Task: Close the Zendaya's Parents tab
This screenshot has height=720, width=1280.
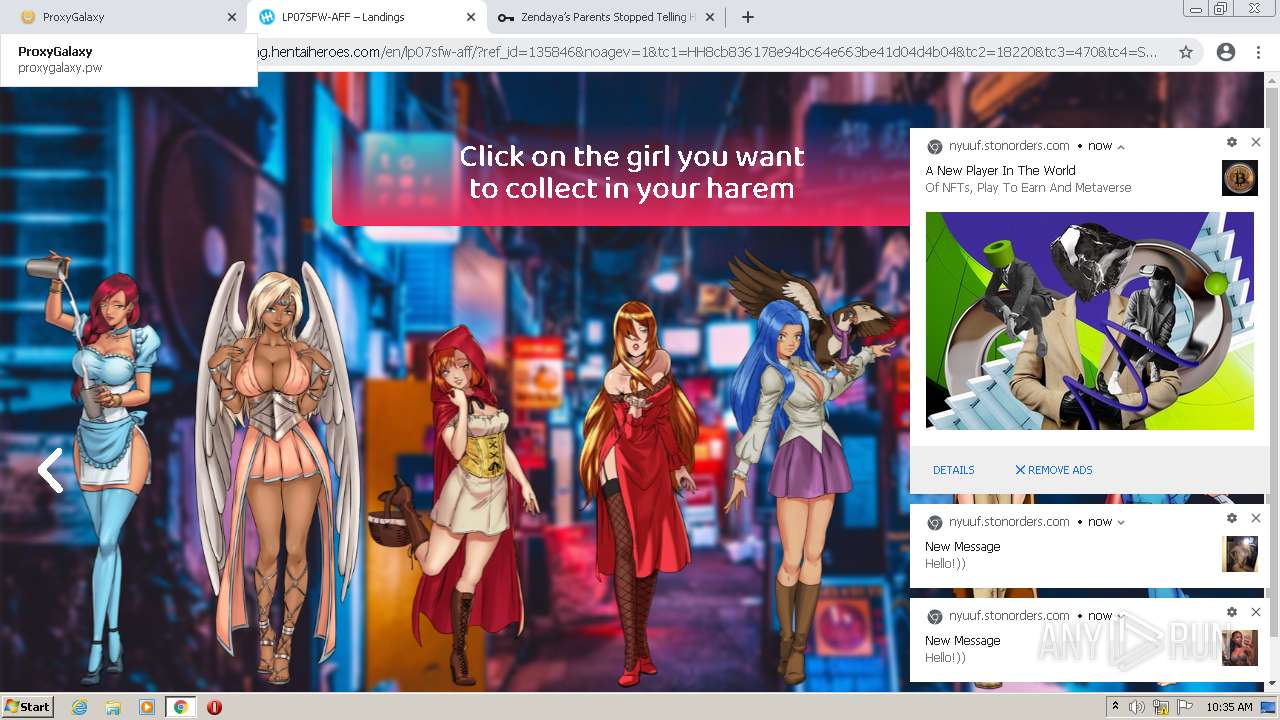Action: [710, 17]
